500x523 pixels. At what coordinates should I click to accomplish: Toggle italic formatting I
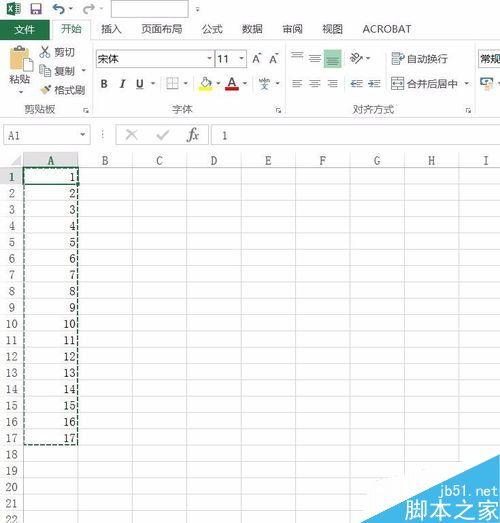122,84
